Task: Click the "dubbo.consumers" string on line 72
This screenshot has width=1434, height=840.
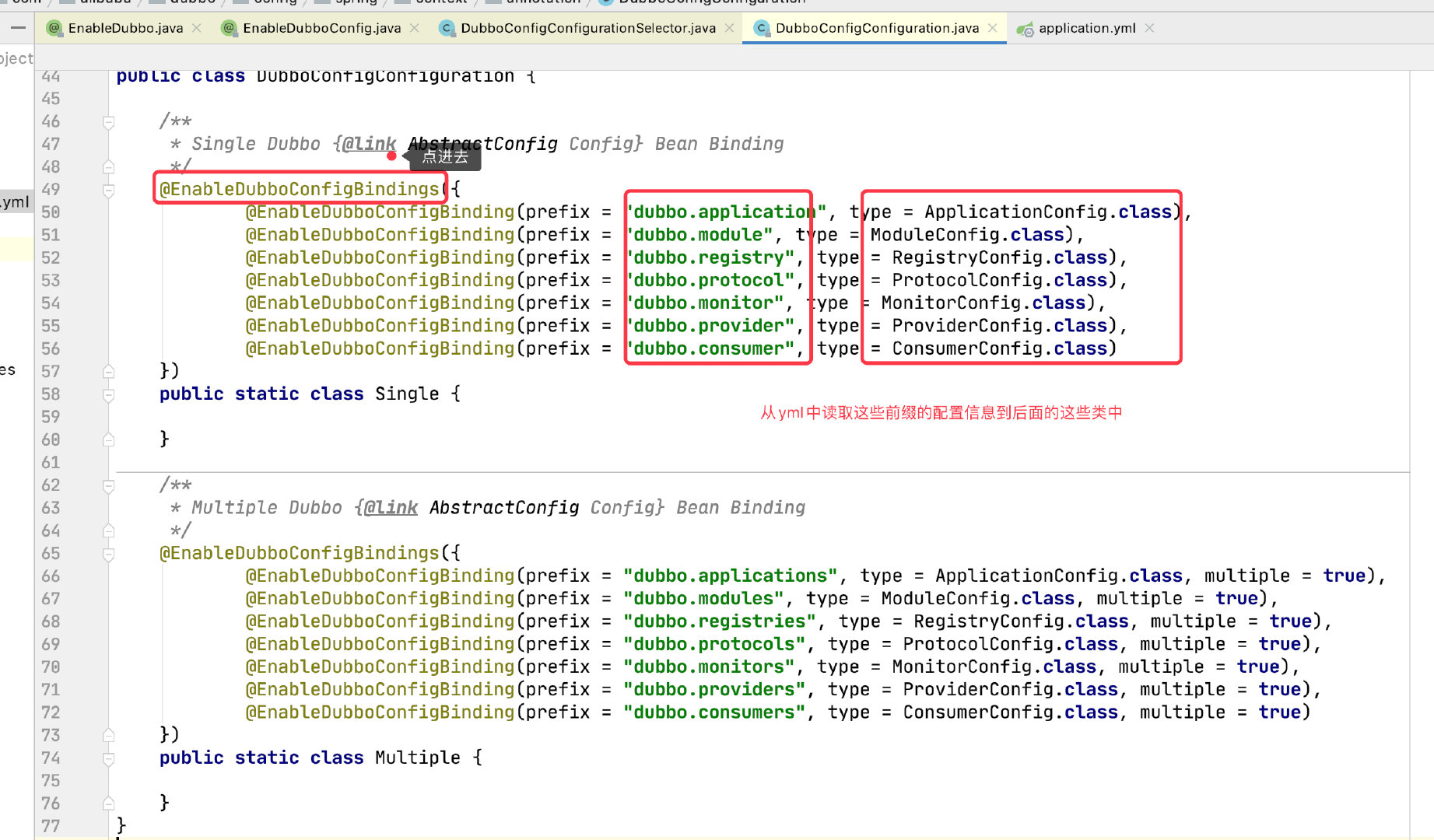Action: (x=714, y=712)
